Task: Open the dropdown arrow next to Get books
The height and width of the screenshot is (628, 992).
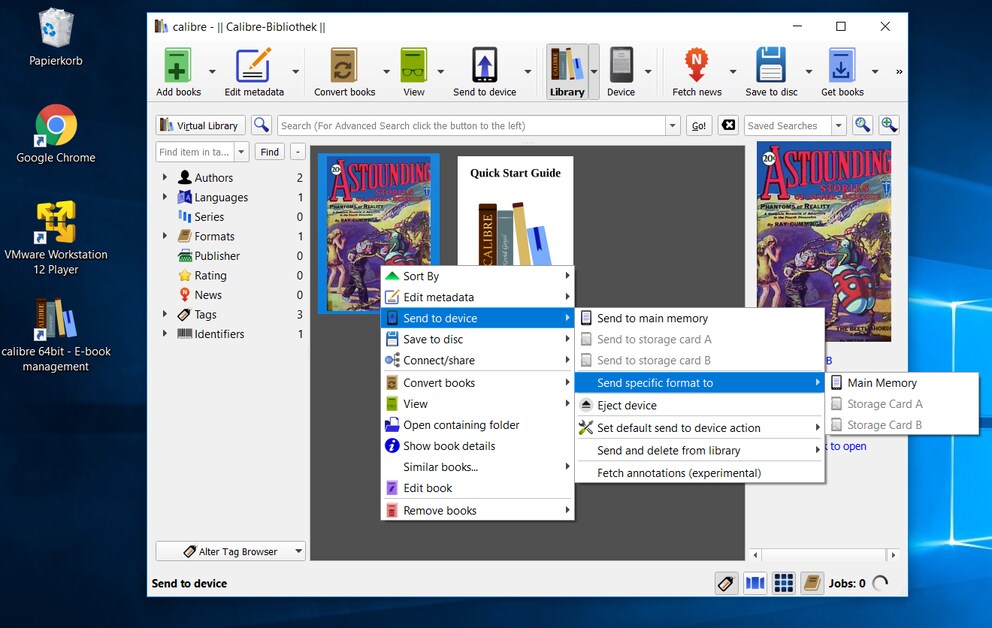Action: [x=875, y=71]
